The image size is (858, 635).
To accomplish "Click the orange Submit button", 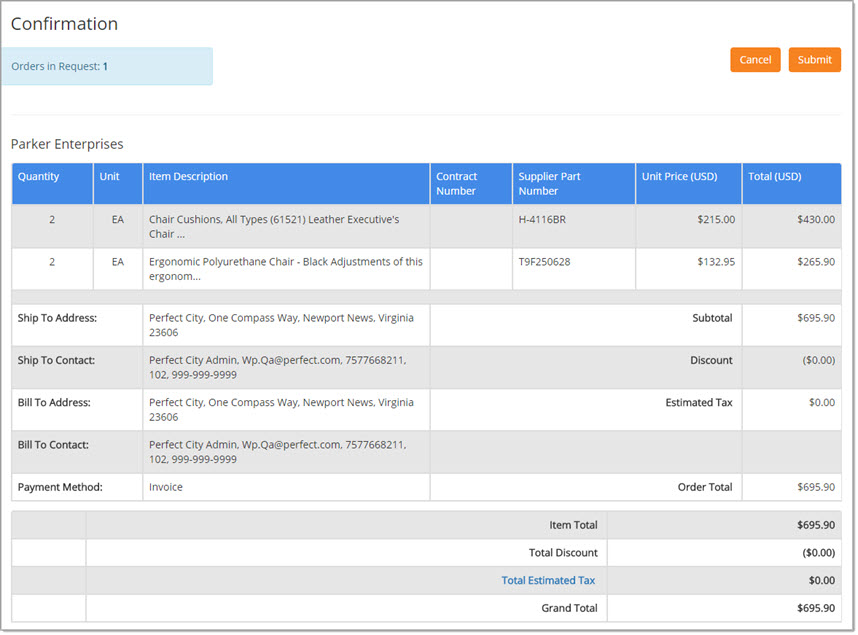I will tap(814, 60).
